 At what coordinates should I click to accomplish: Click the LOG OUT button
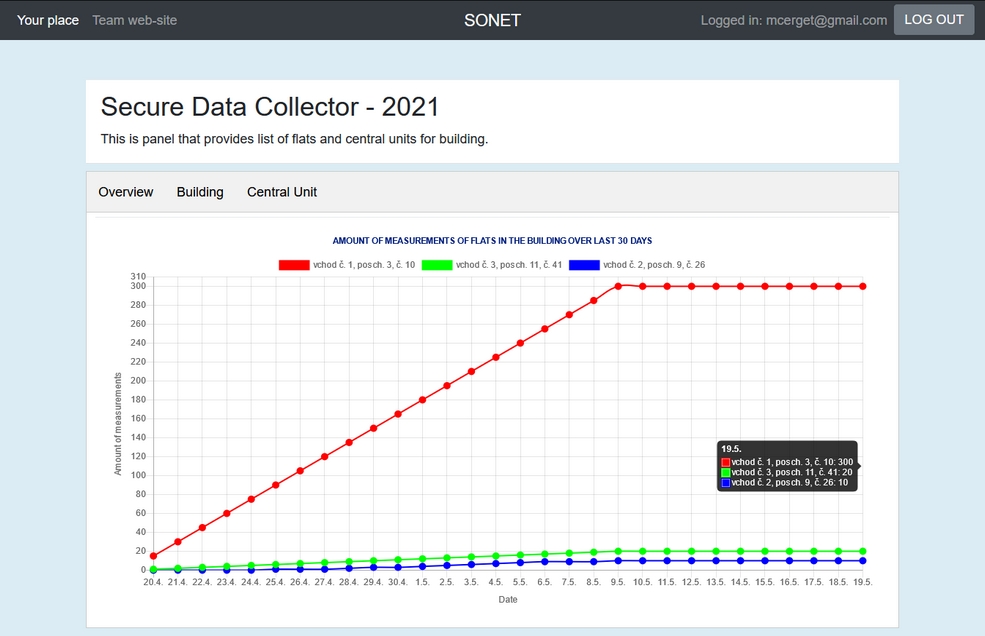pyautogui.click(x=933, y=20)
